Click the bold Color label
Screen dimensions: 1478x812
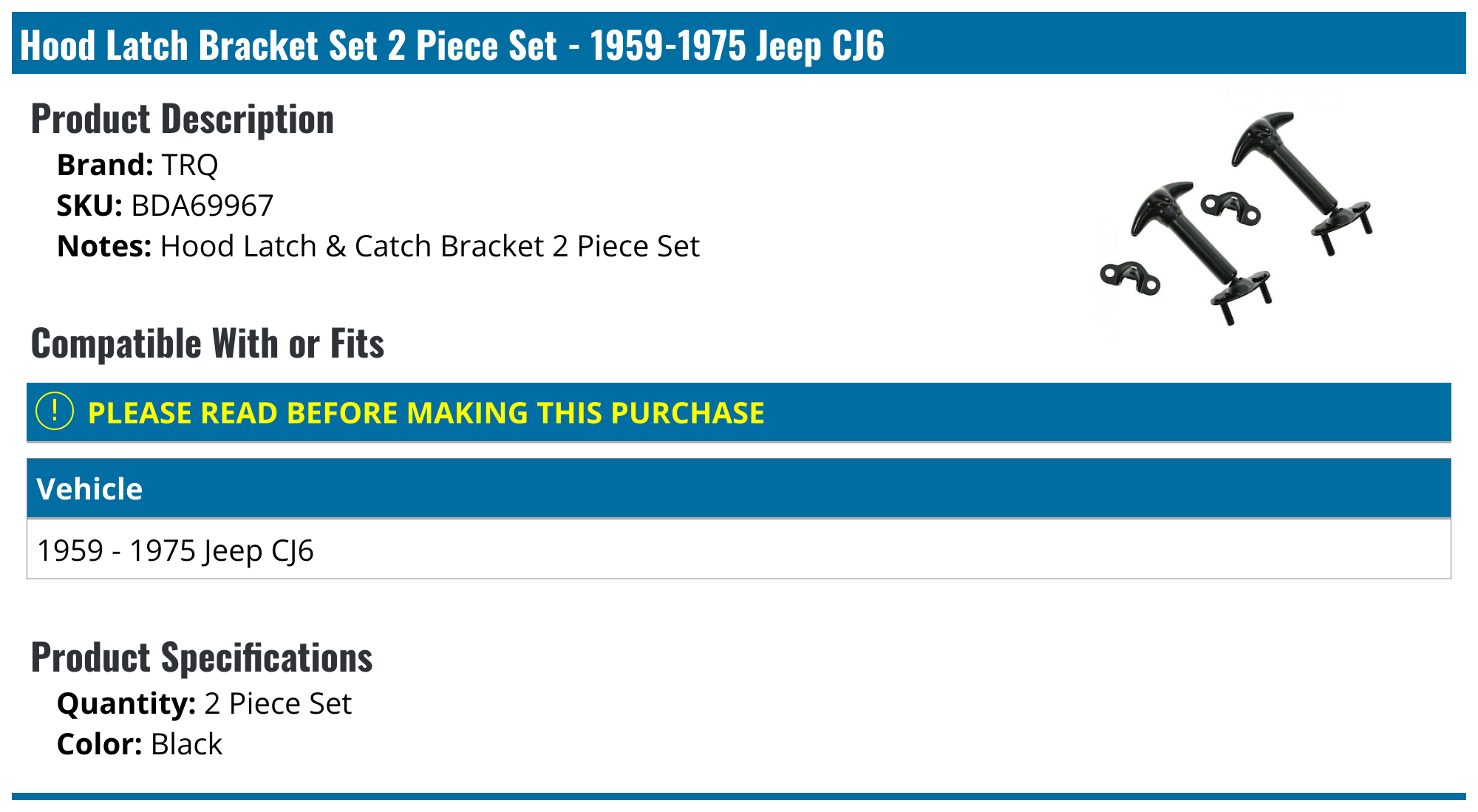point(100,744)
